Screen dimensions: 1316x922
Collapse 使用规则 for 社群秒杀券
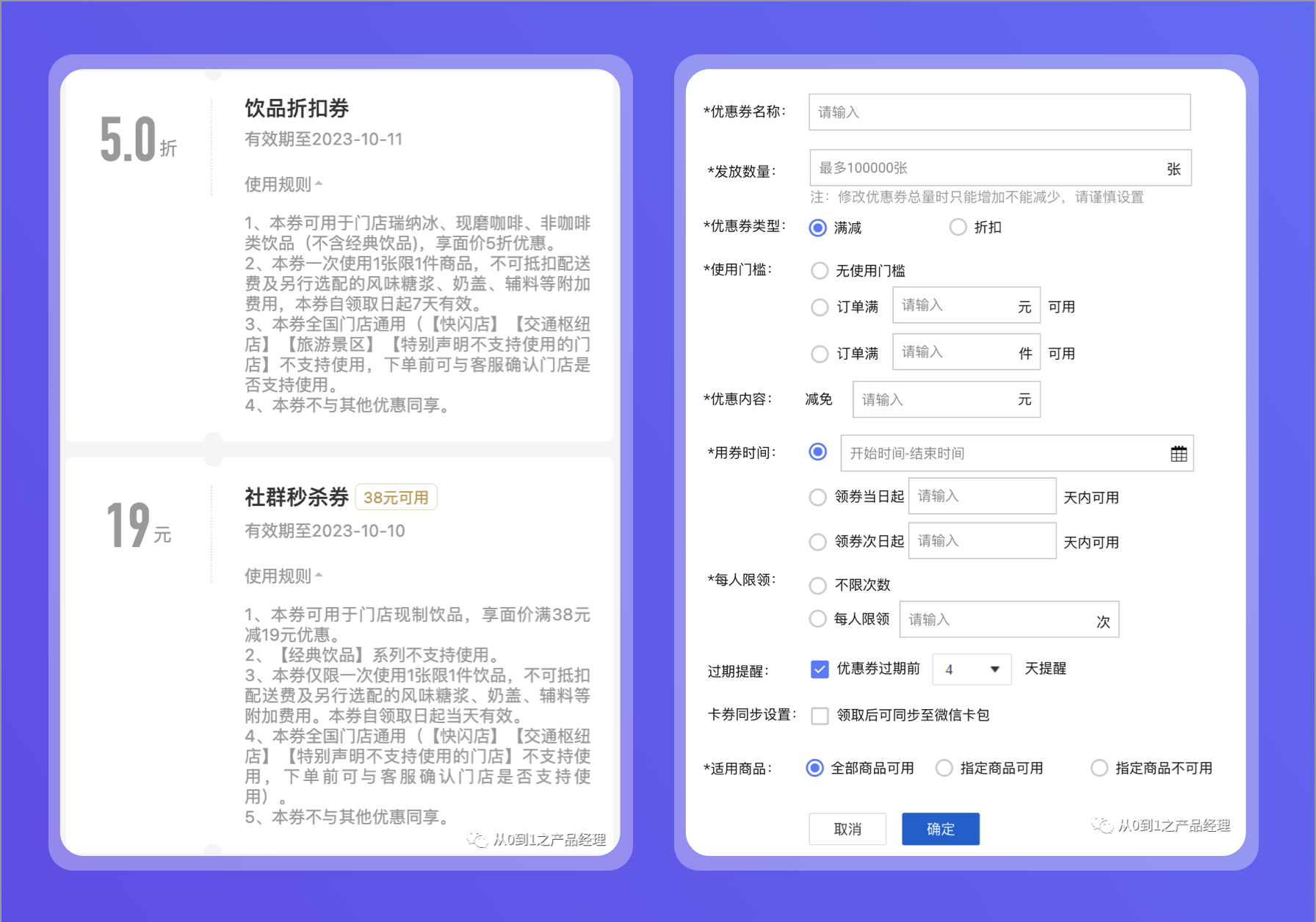point(283,576)
